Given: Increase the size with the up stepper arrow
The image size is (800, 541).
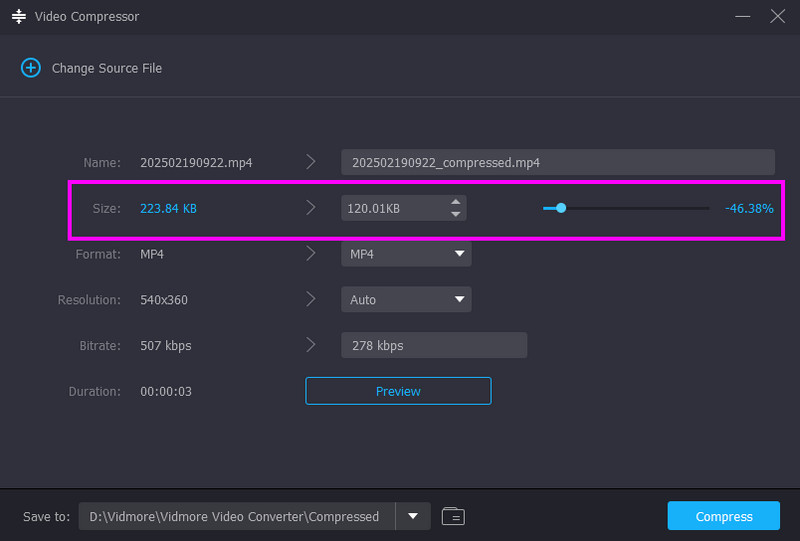Looking at the screenshot, I should point(456,202).
